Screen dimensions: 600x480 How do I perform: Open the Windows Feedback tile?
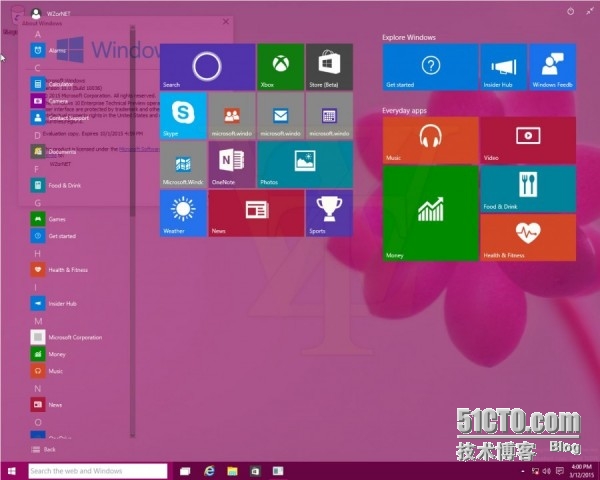pos(553,67)
